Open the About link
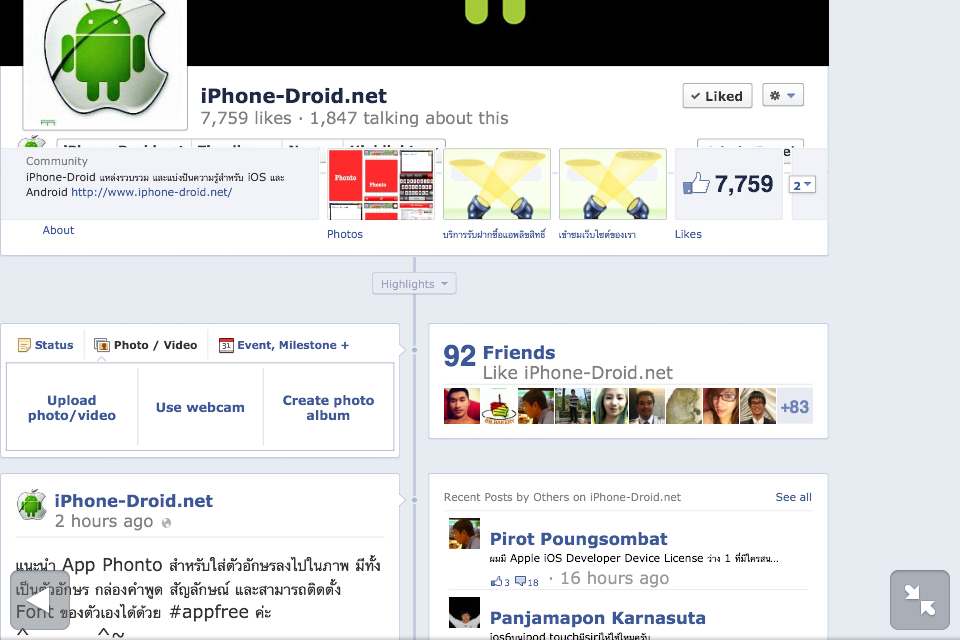The height and width of the screenshot is (640, 960). [x=58, y=230]
